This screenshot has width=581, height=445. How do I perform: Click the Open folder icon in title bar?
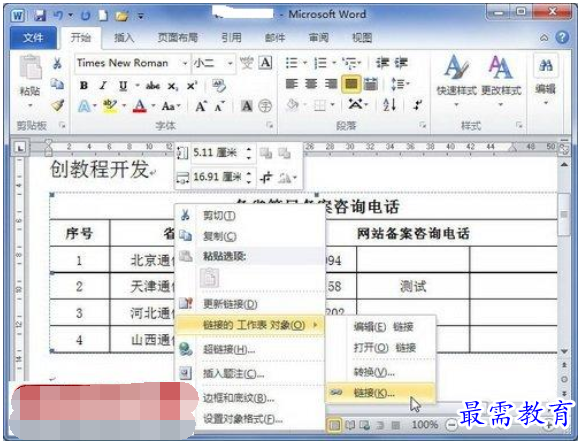point(121,16)
